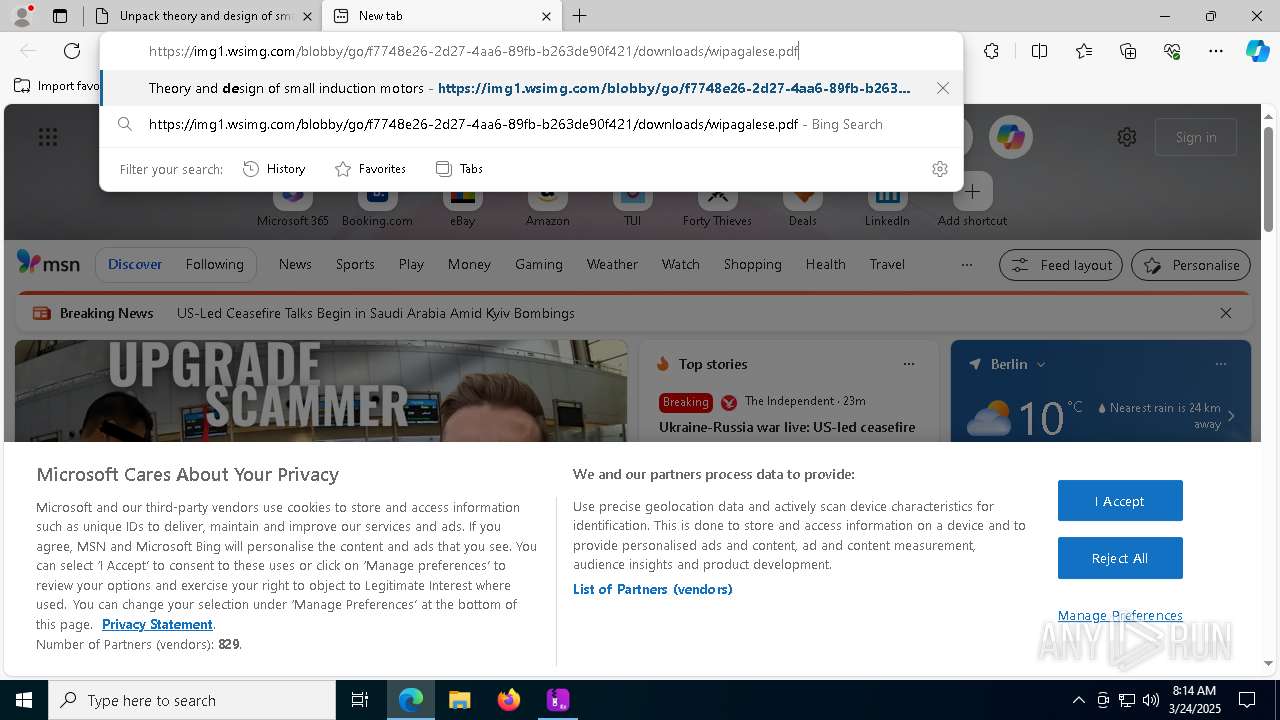Click the browser profile icon
The image size is (1280, 720).
click(22, 16)
